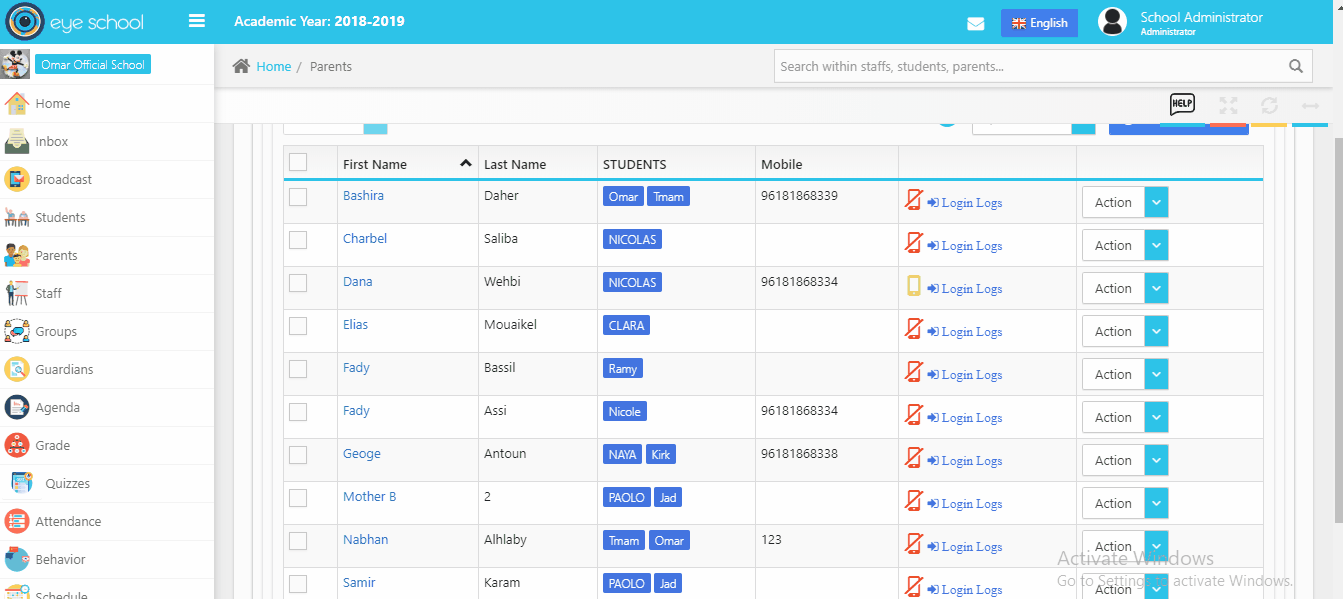Click the school avatar picture in sidebar
Viewport: 1343px width, 599px height.
[15, 64]
